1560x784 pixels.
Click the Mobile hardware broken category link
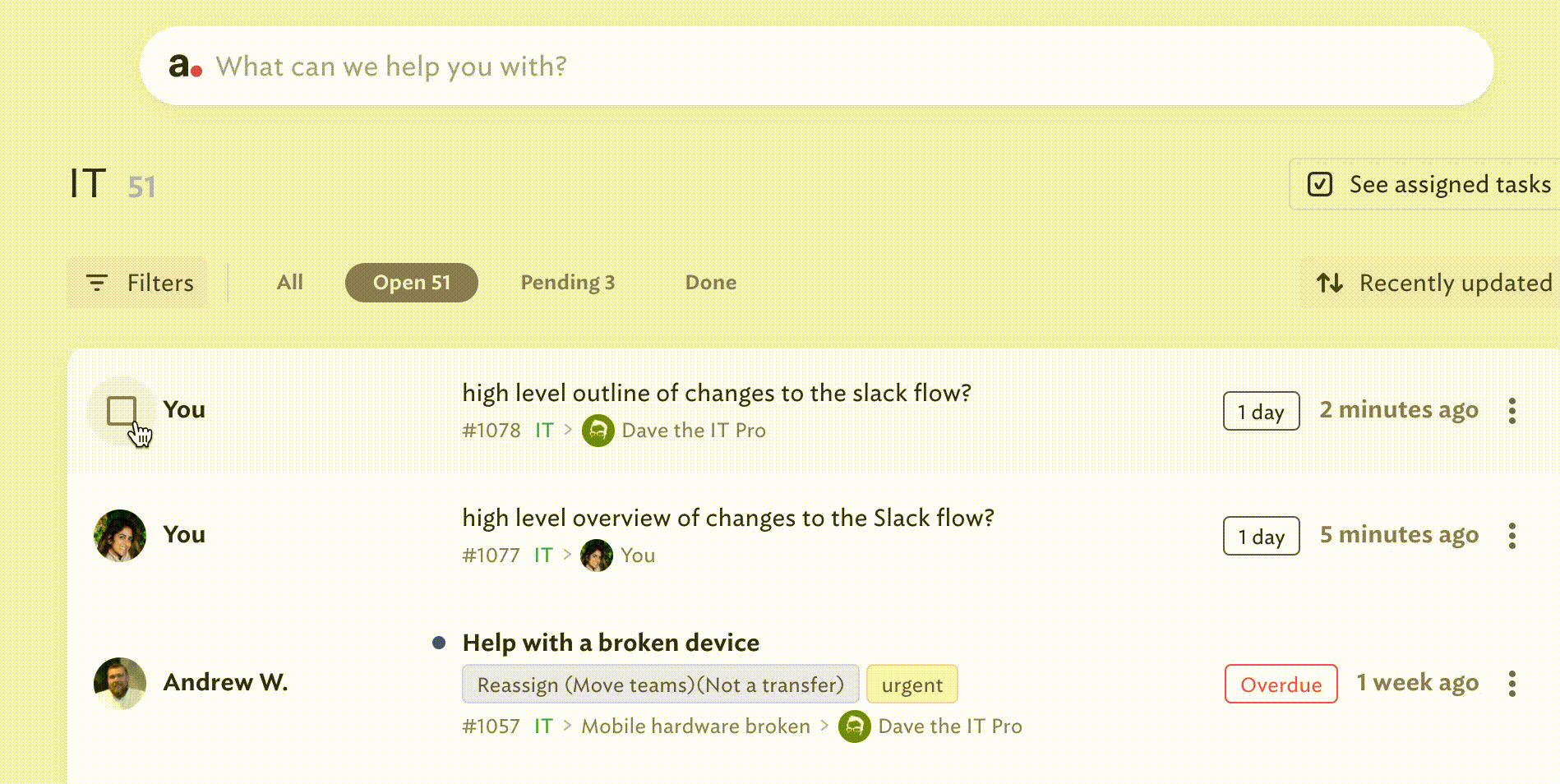point(696,726)
